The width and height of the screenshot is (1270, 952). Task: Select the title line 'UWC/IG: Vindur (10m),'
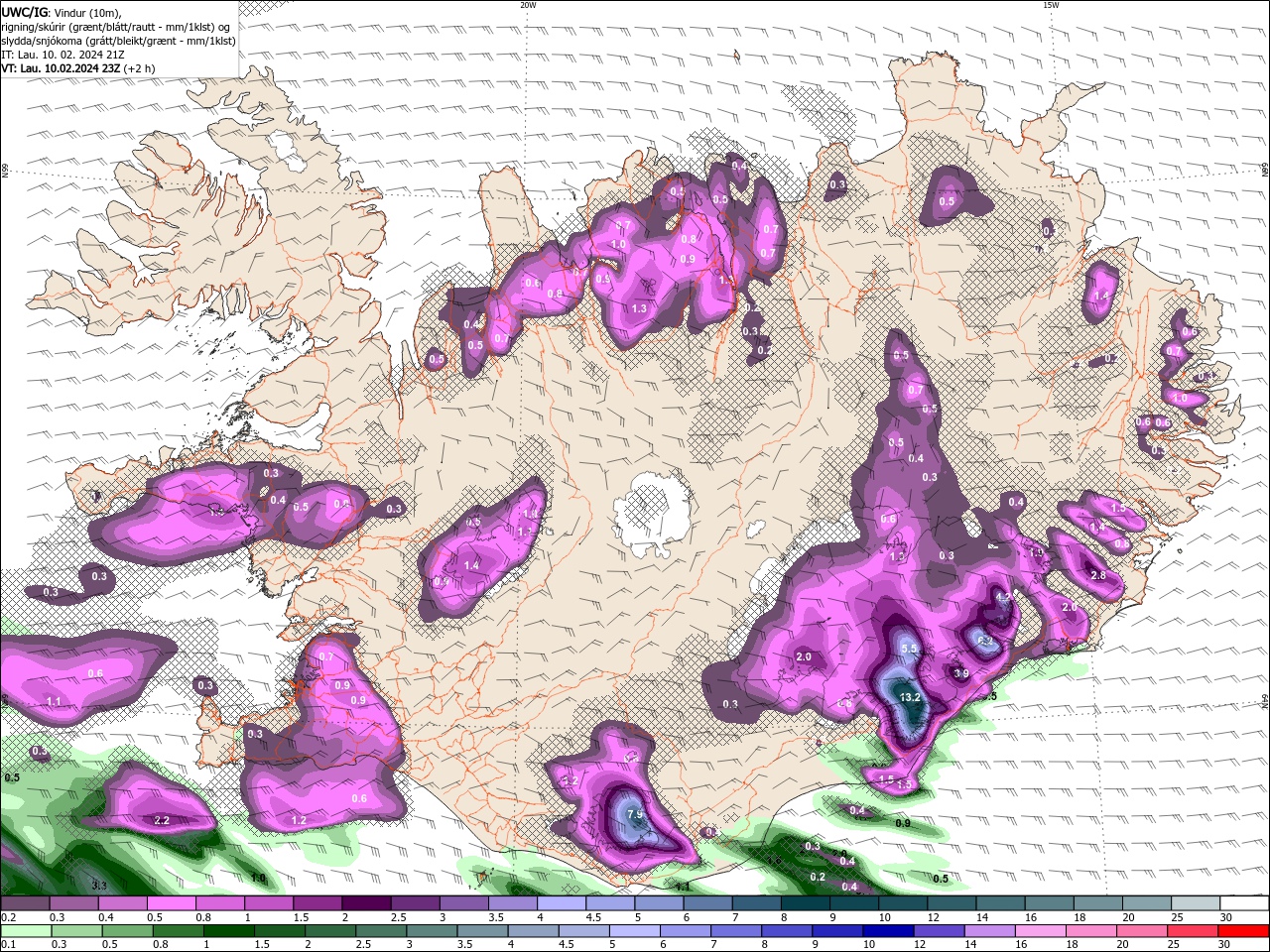62,12
